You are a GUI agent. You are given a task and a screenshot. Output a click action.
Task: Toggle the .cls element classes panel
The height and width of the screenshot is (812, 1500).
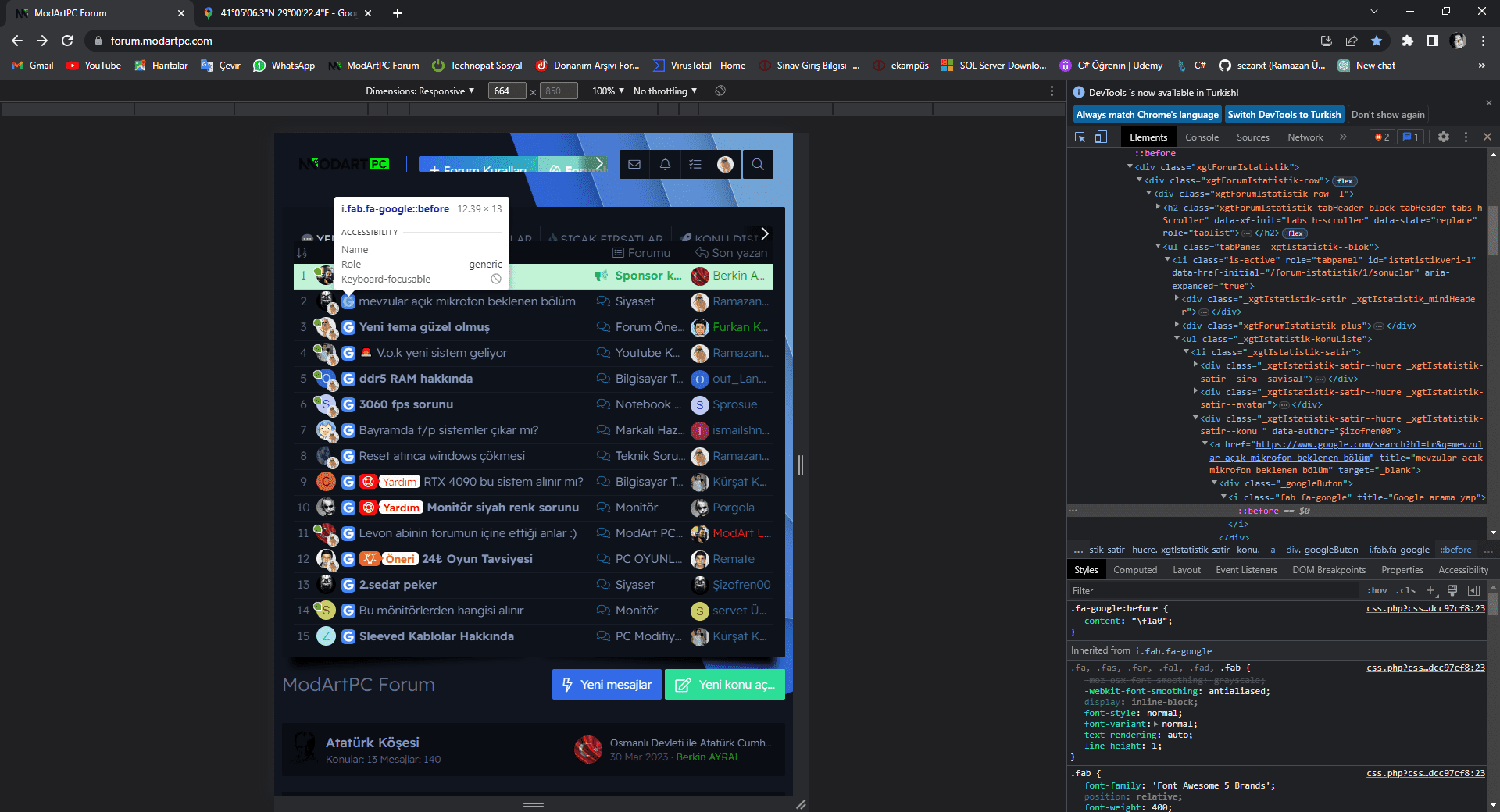[x=1406, y=591]
